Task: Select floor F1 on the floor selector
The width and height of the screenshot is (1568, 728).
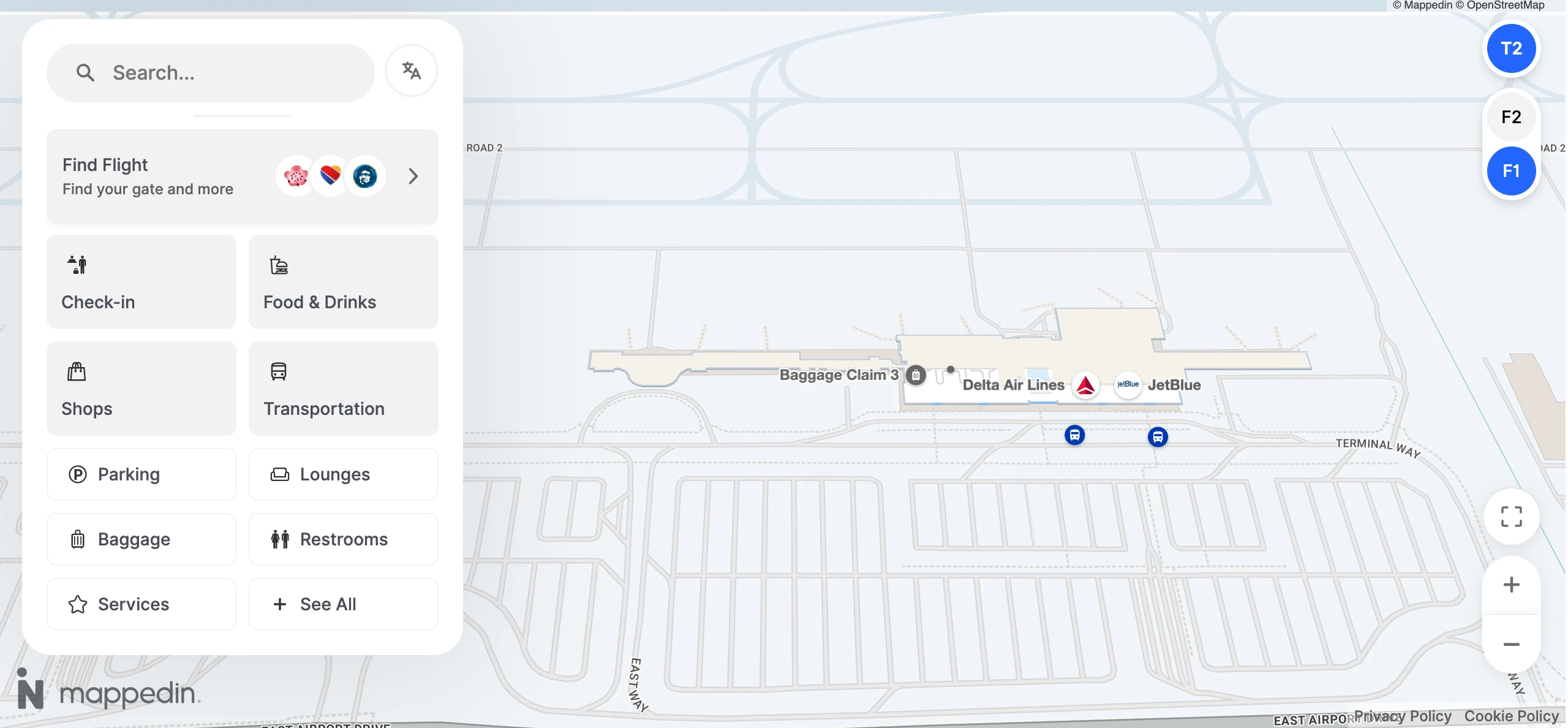Action: point(1510,171)
